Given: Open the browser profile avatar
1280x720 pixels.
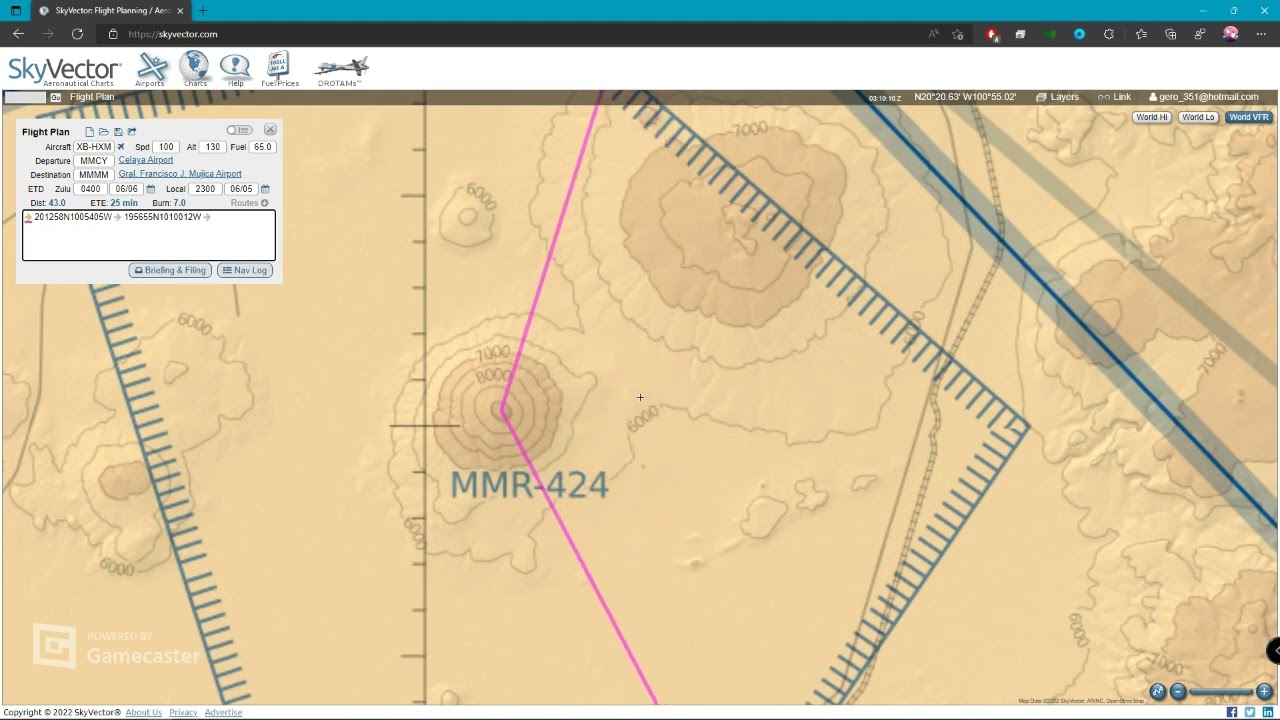Looking at the screenshot, I should (1231, 34).
